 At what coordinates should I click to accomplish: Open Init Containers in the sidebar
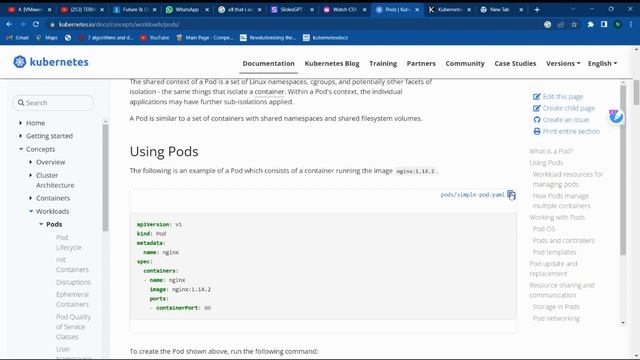tap(72, 264)
